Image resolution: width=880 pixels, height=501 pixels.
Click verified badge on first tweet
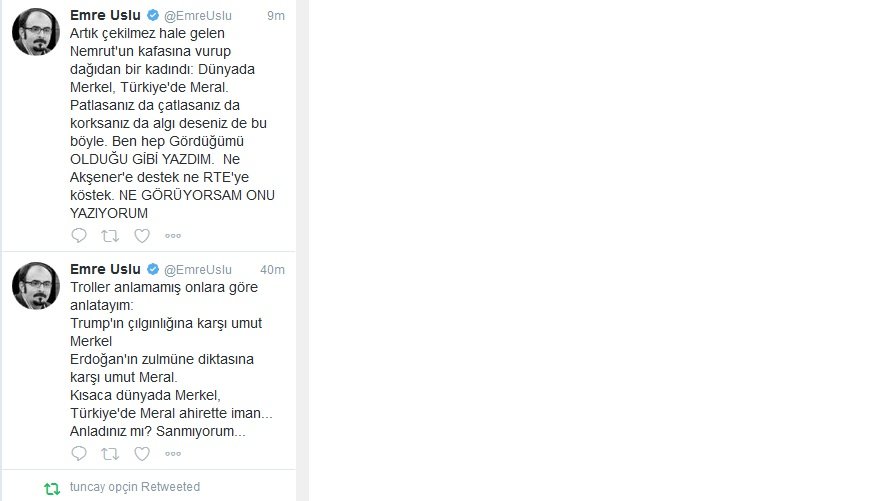point(153,15)
